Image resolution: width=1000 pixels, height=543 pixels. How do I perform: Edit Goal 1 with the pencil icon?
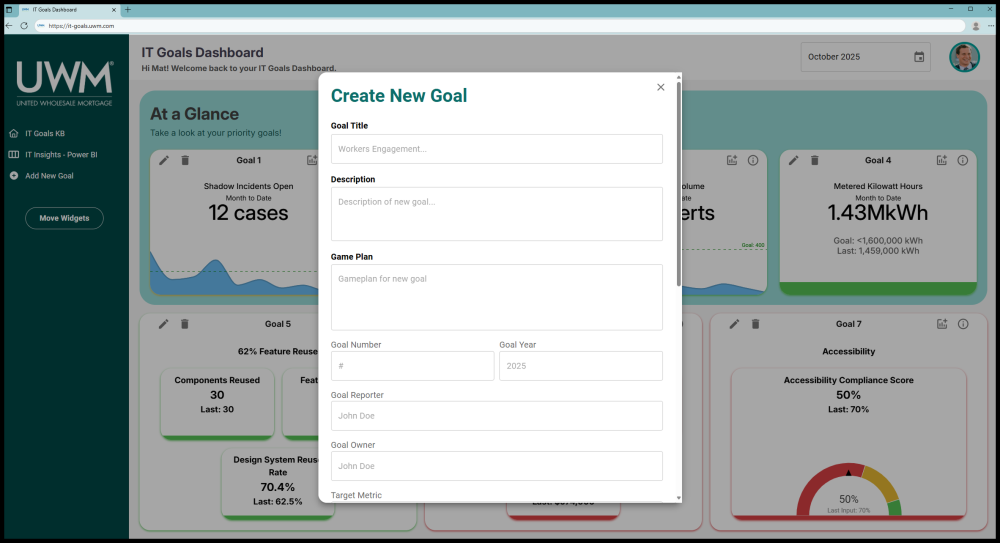pos(164,160)
